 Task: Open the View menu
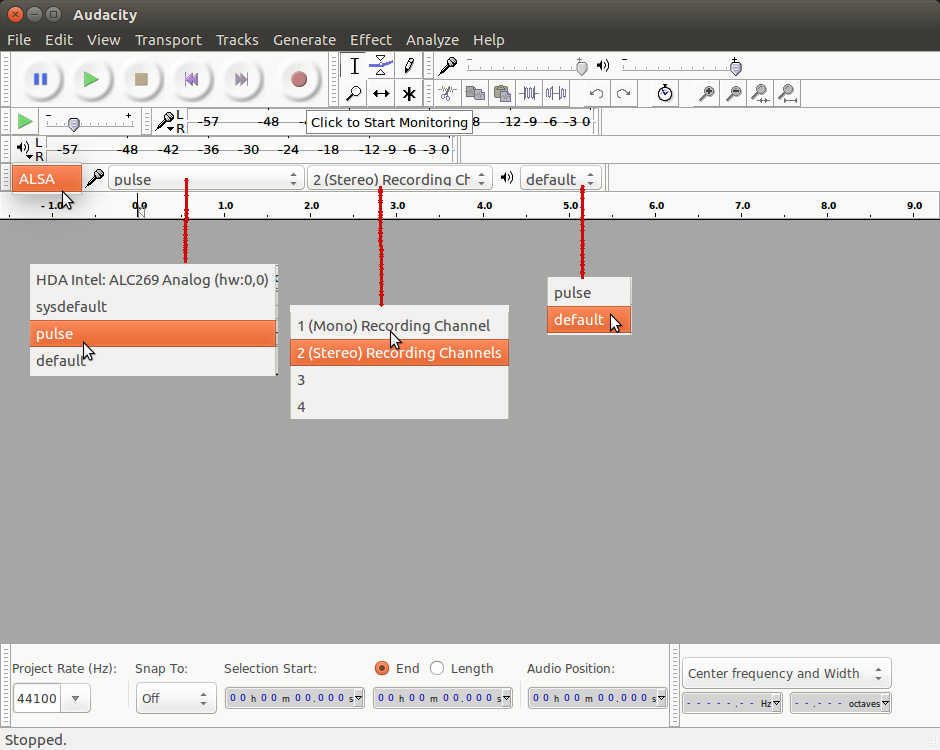coord(103,40)
